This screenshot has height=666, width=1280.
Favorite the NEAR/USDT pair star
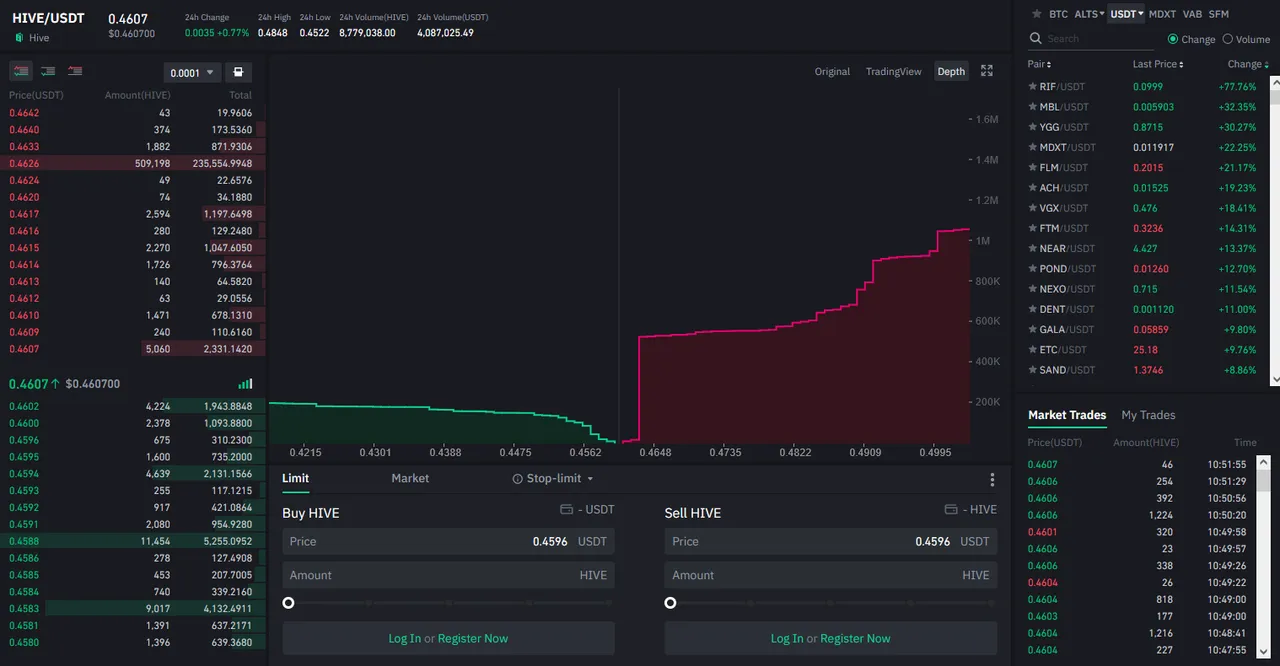pyautogui.click(x=1032, y=249)
